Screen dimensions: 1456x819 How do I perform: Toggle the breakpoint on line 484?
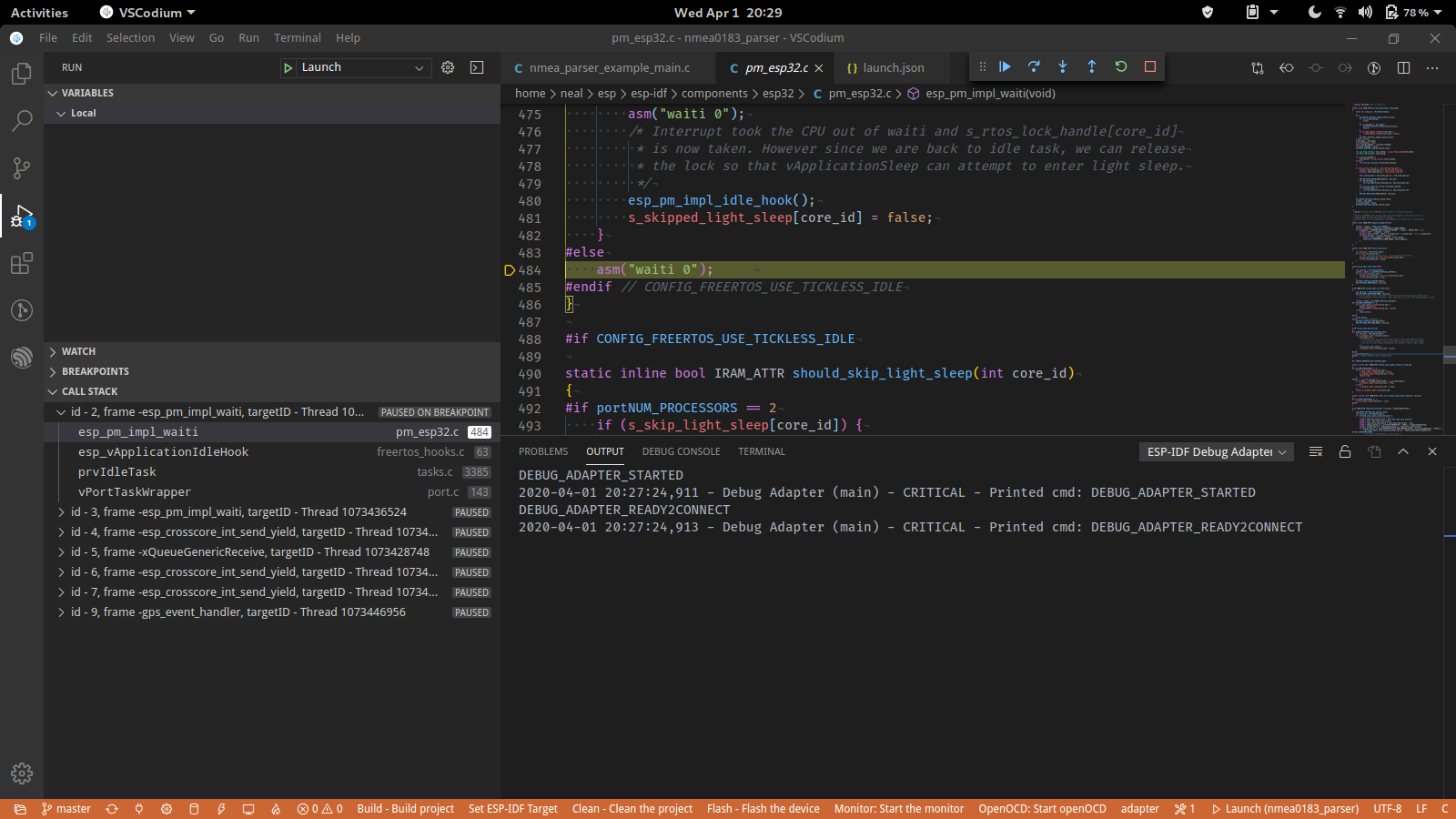click(510, 269)
